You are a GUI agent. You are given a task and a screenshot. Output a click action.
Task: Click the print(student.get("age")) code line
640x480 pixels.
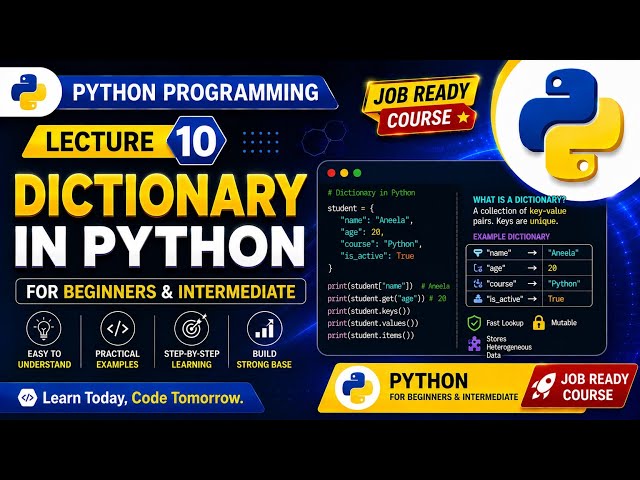point(376,298)
